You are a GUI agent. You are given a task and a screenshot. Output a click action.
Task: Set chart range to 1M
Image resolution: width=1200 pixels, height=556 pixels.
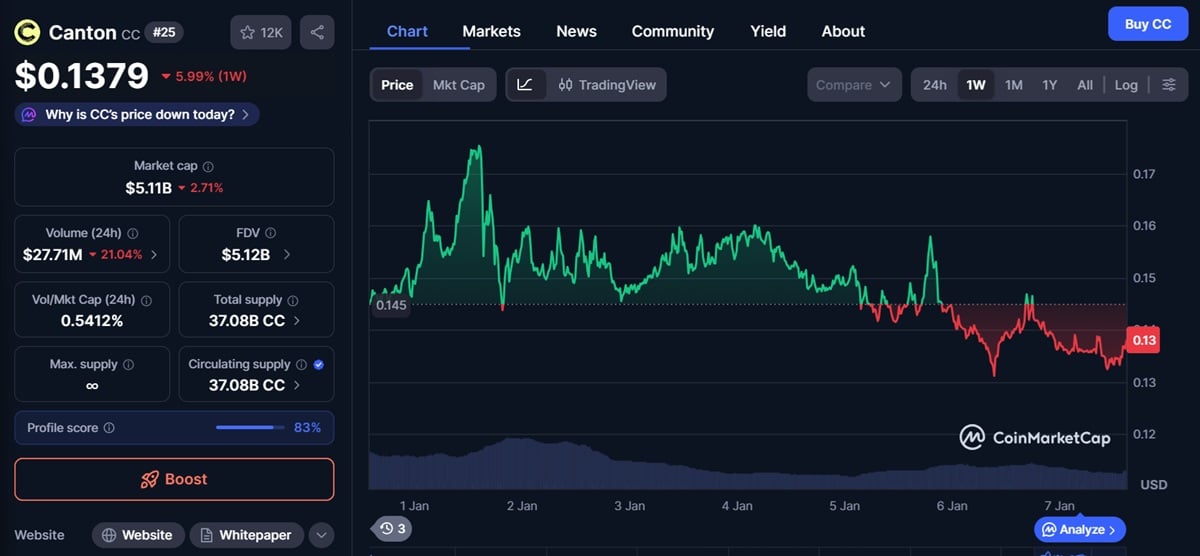(x=1014, y=85)
